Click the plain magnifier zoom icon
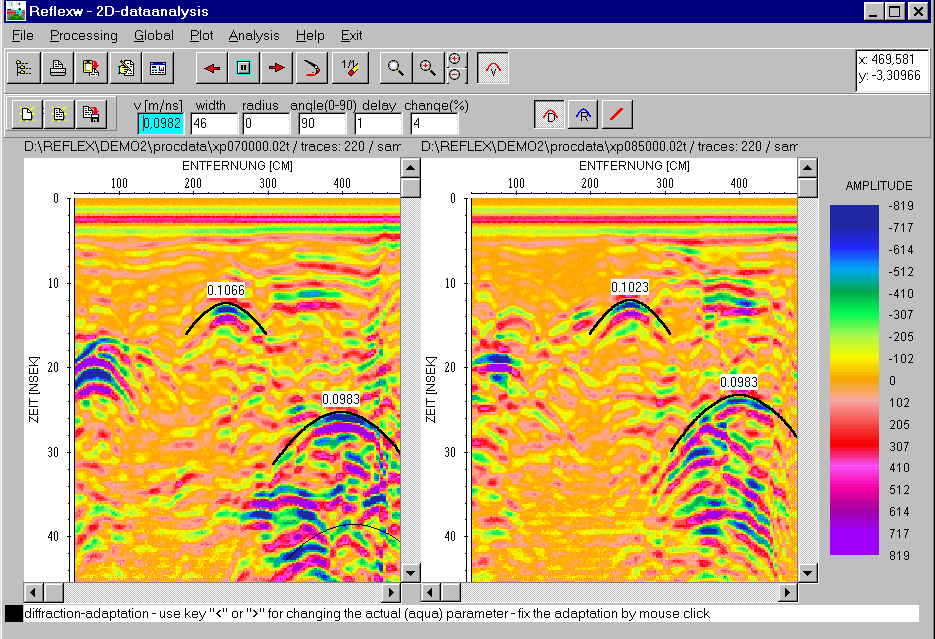935x639 pixels. coord(396,68)
